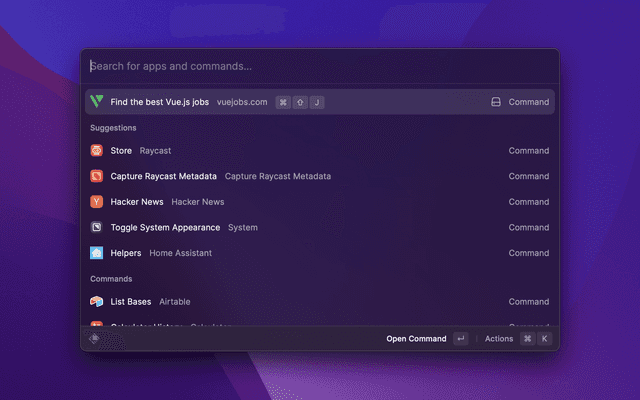This screenshot has width=640, height=400.
Task: Click the Hacker News Y icon
Action: point(97,202)
